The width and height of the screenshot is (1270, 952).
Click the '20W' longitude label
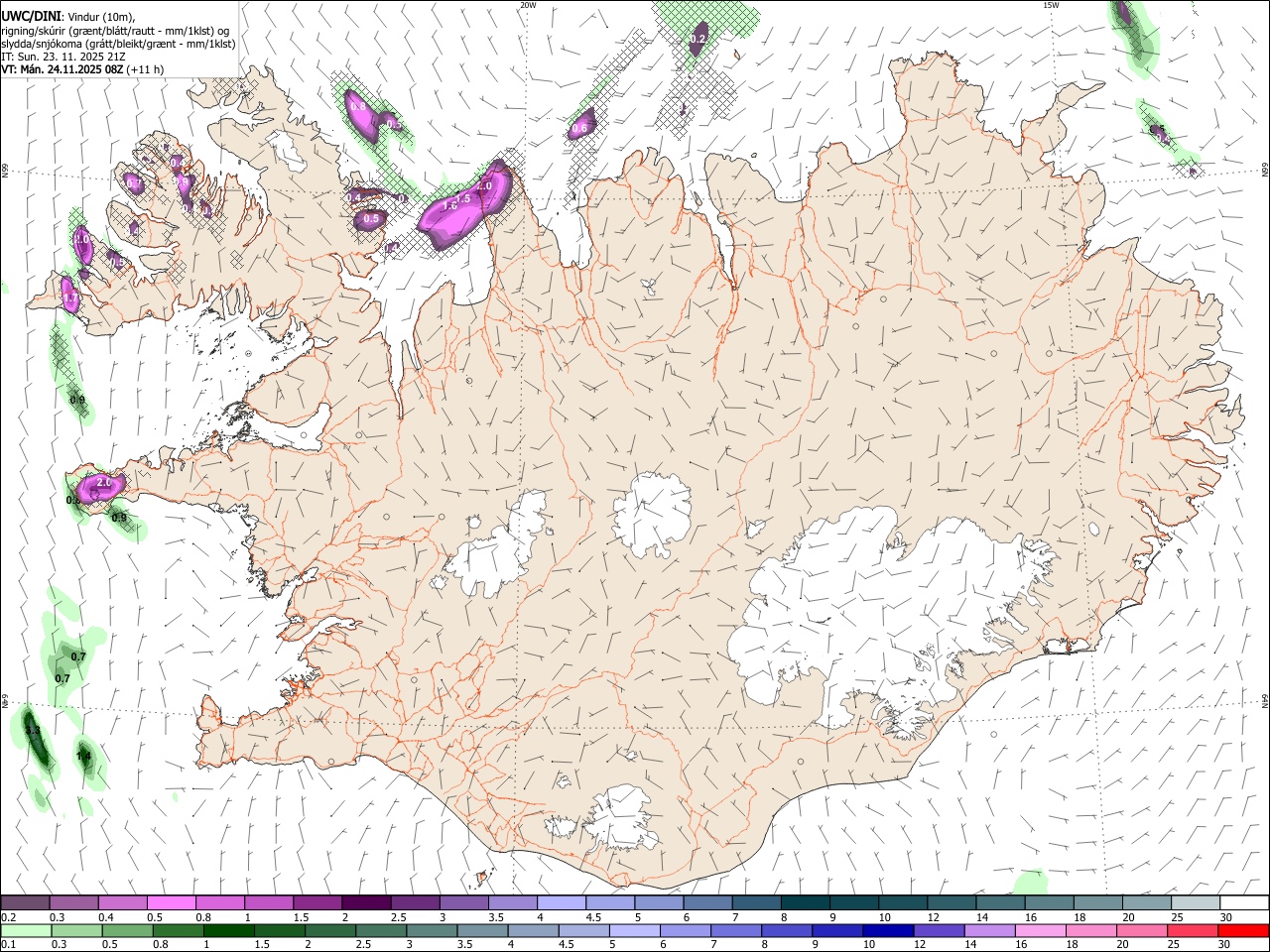[528, 5]
